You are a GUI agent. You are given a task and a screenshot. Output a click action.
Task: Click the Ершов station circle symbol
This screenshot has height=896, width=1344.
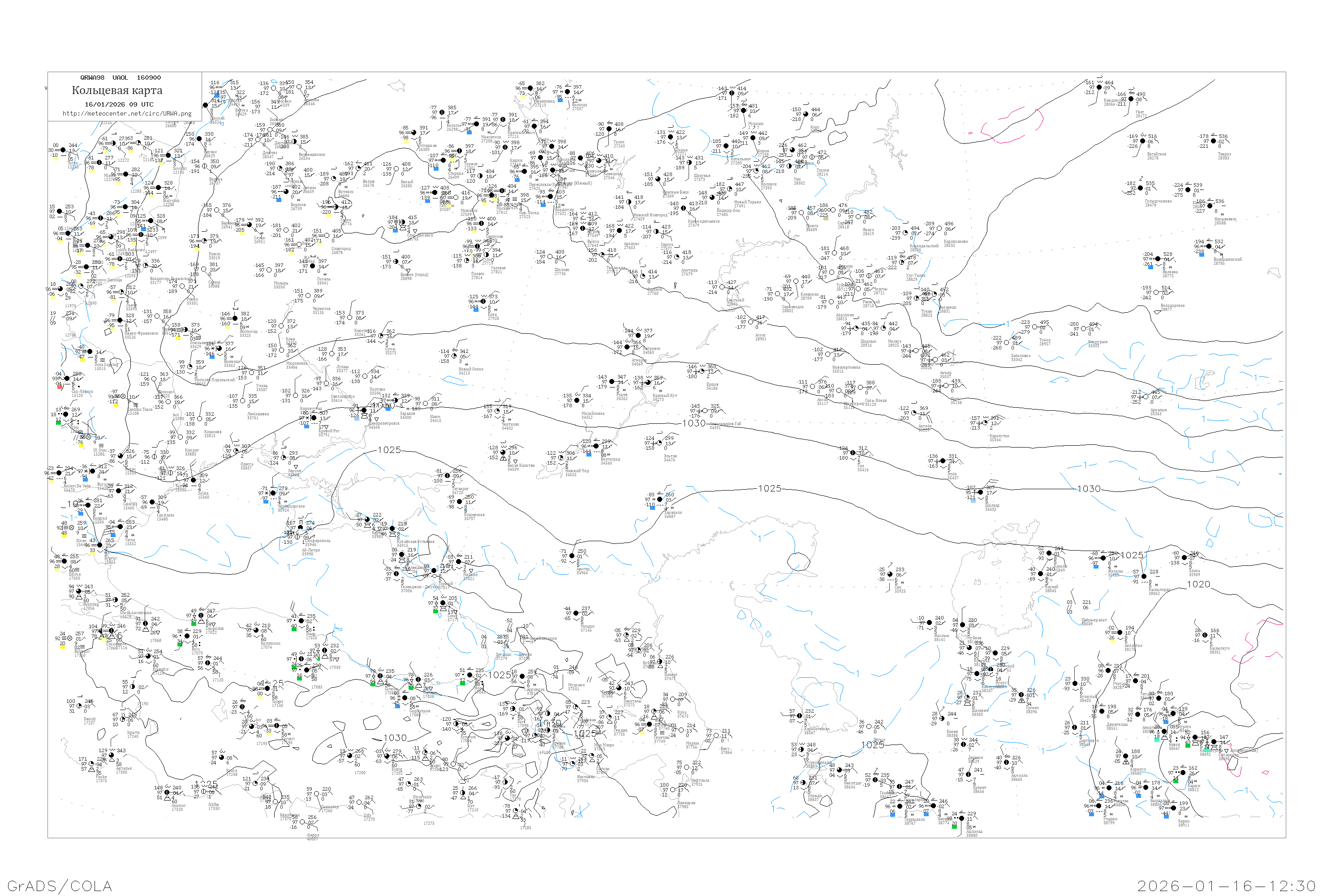pyautogui.click(x=702, y=371)
